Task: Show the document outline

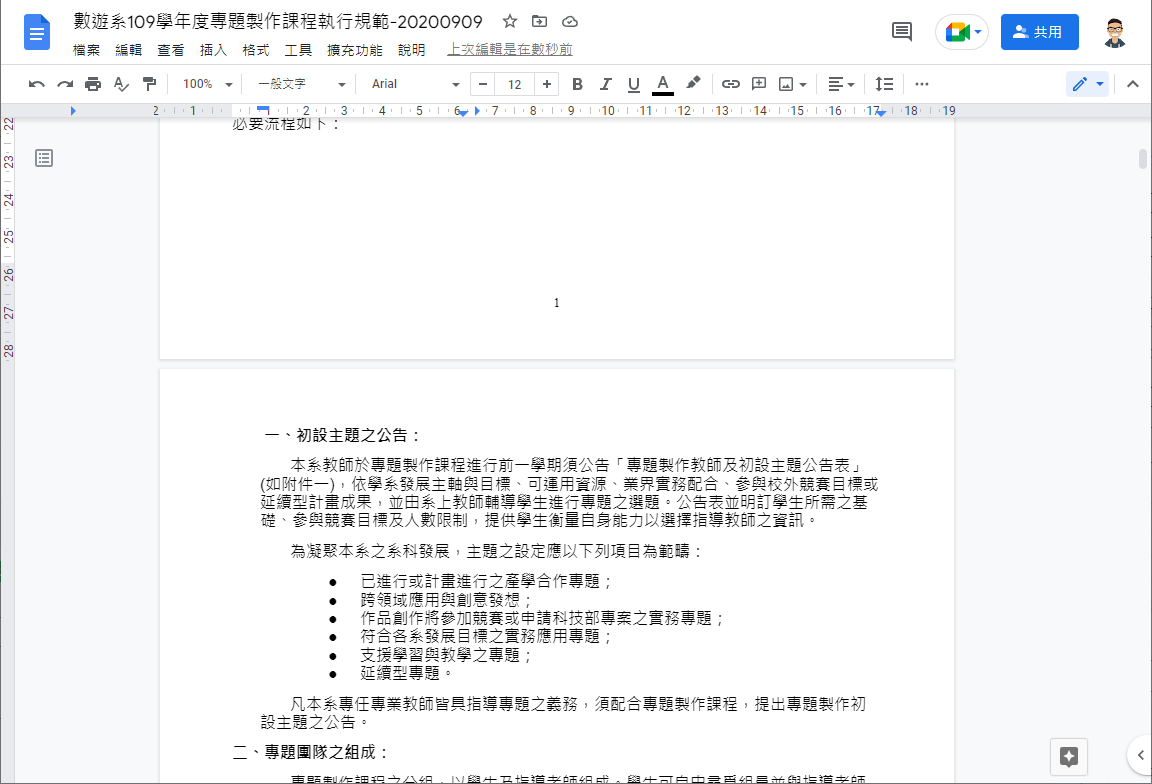Action: [x=44, y=158]
